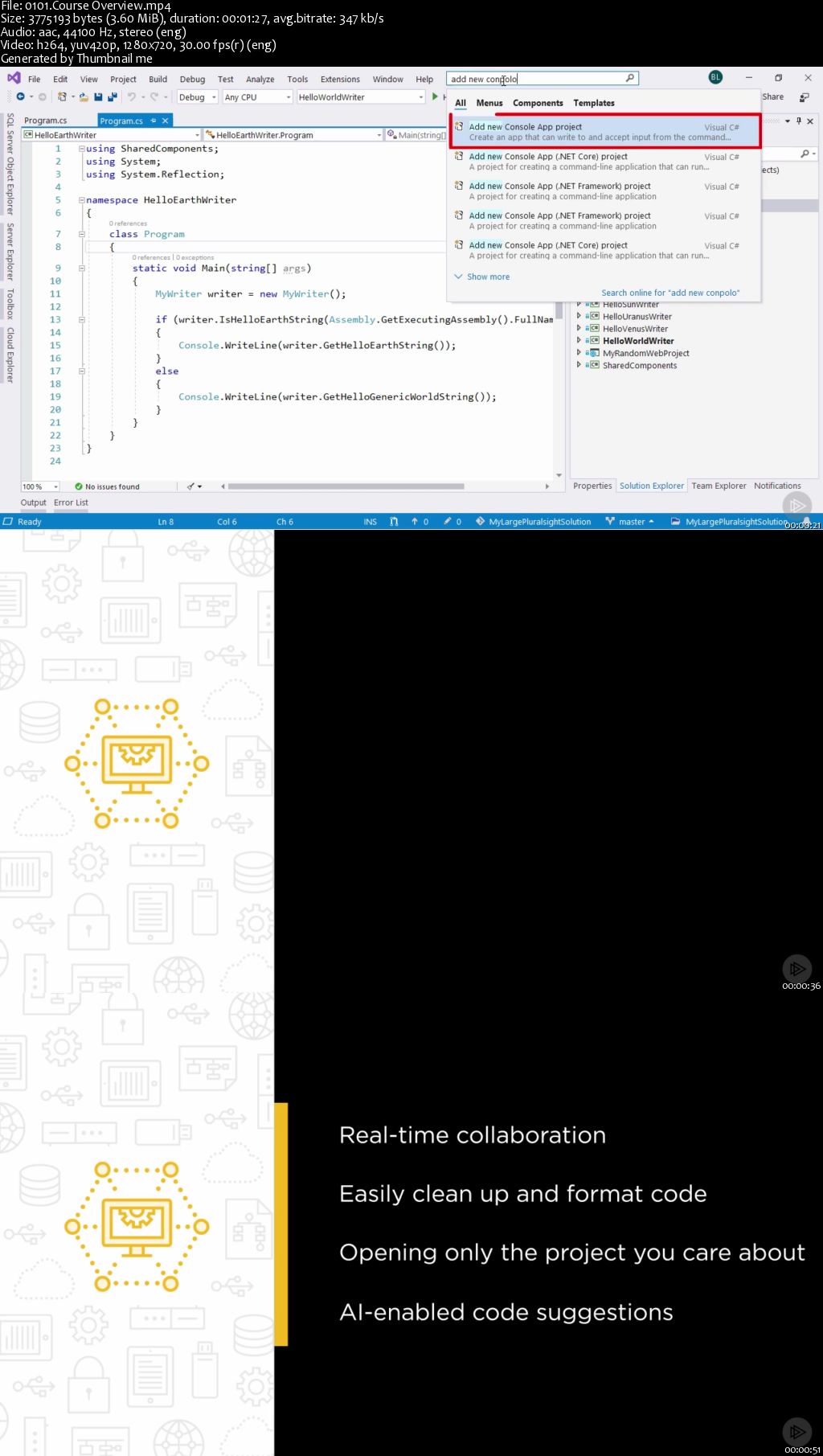
Task: Expand the HelloWorldWriter project node
Action: 579,340
